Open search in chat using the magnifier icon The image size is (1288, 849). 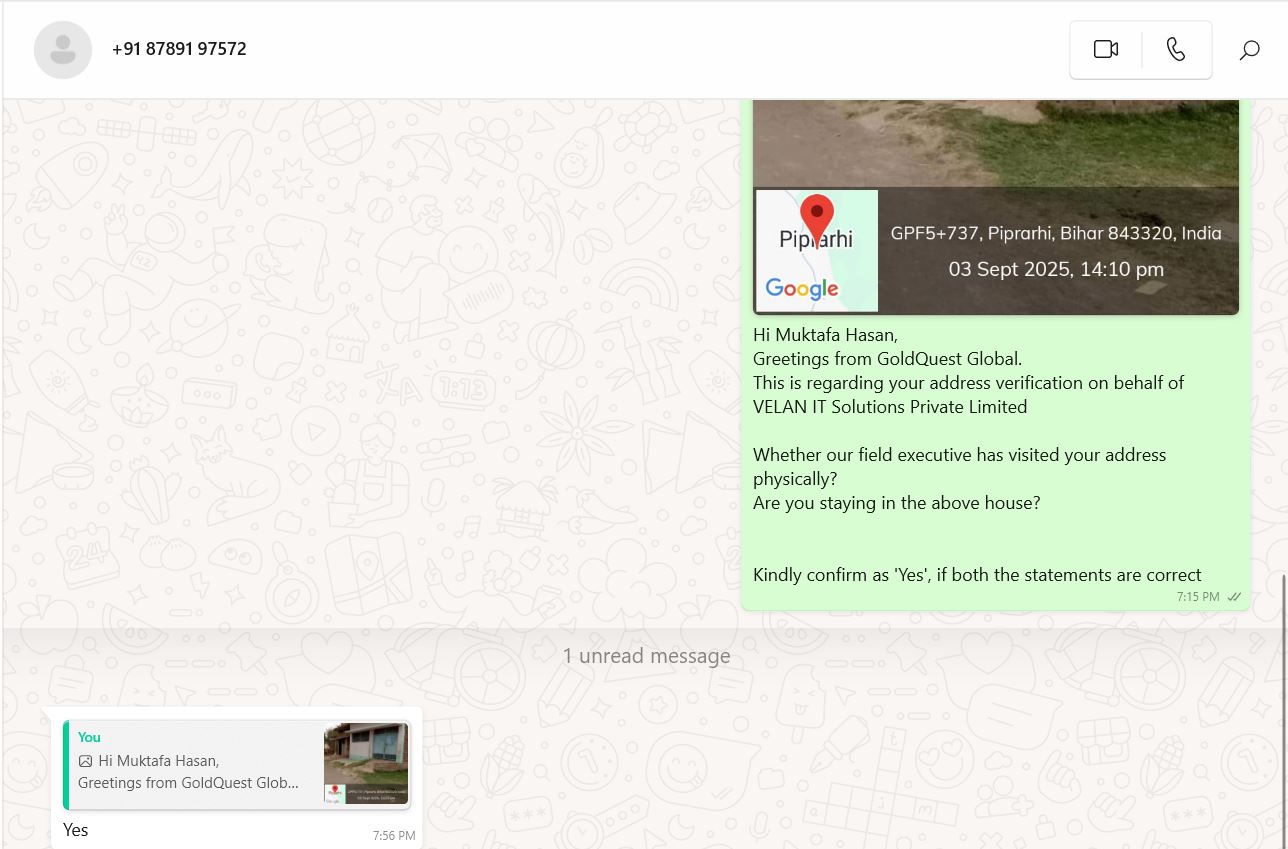pyautogui.click(x=1249, y=50)
